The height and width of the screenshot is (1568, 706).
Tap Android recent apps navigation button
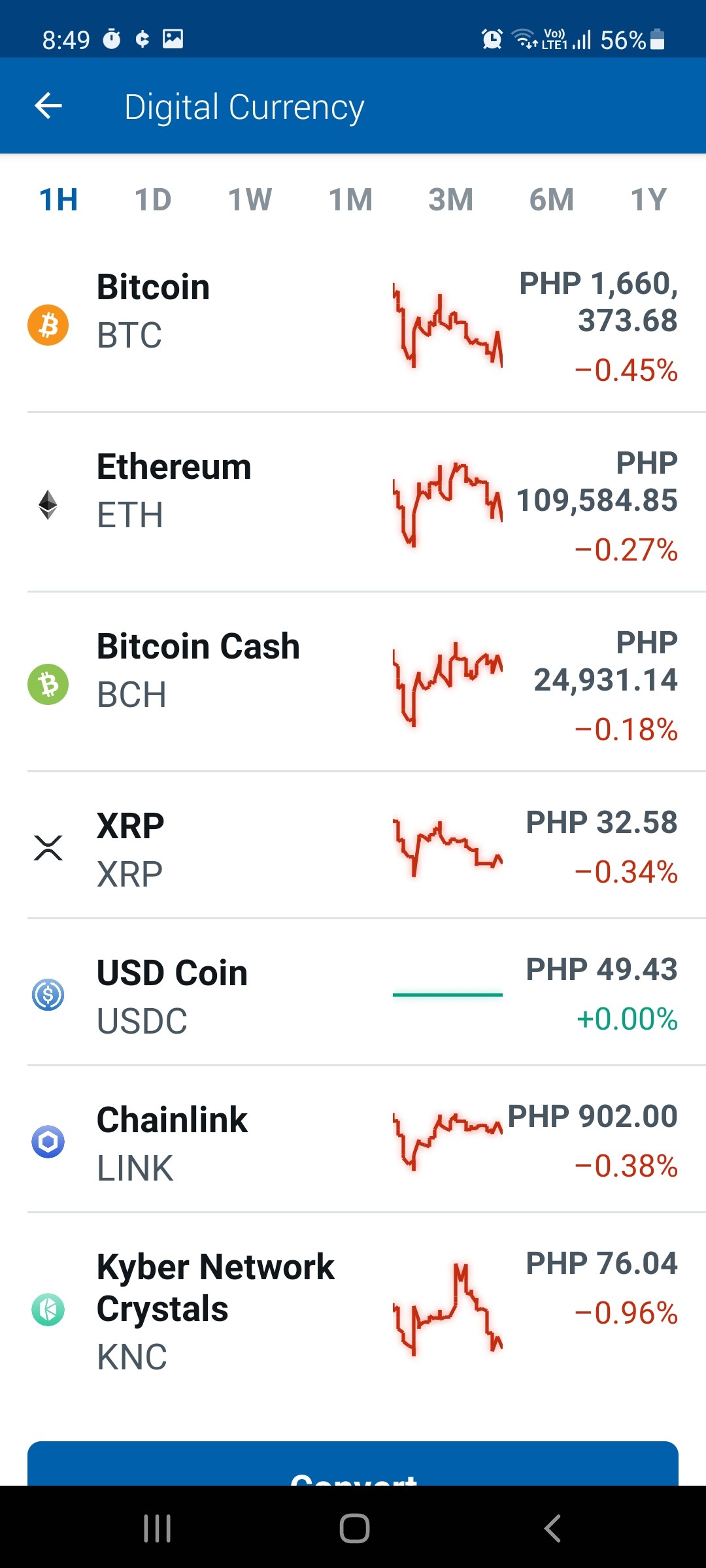pyautogui.click(x=157, y=1528)
